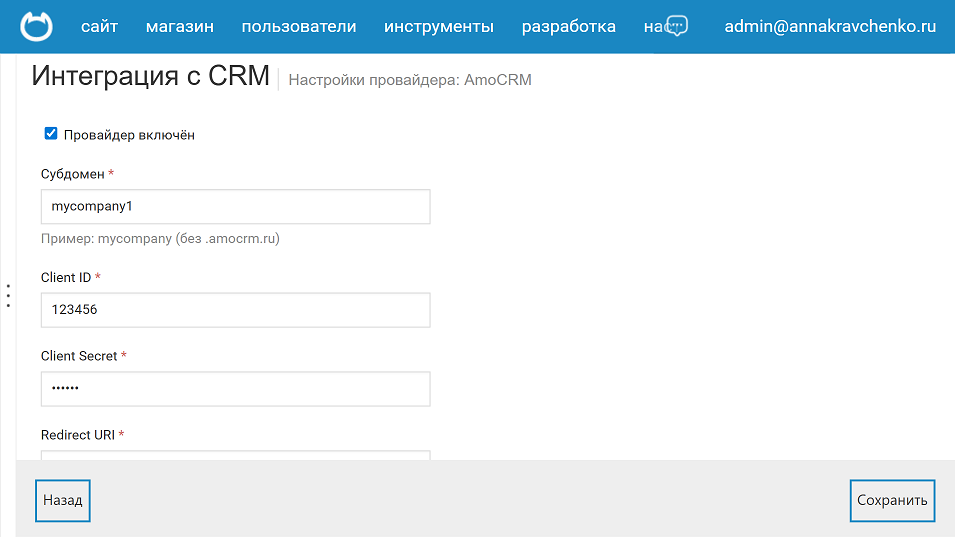
Task: Click into the Client ID field
Action: pos(235,310)
